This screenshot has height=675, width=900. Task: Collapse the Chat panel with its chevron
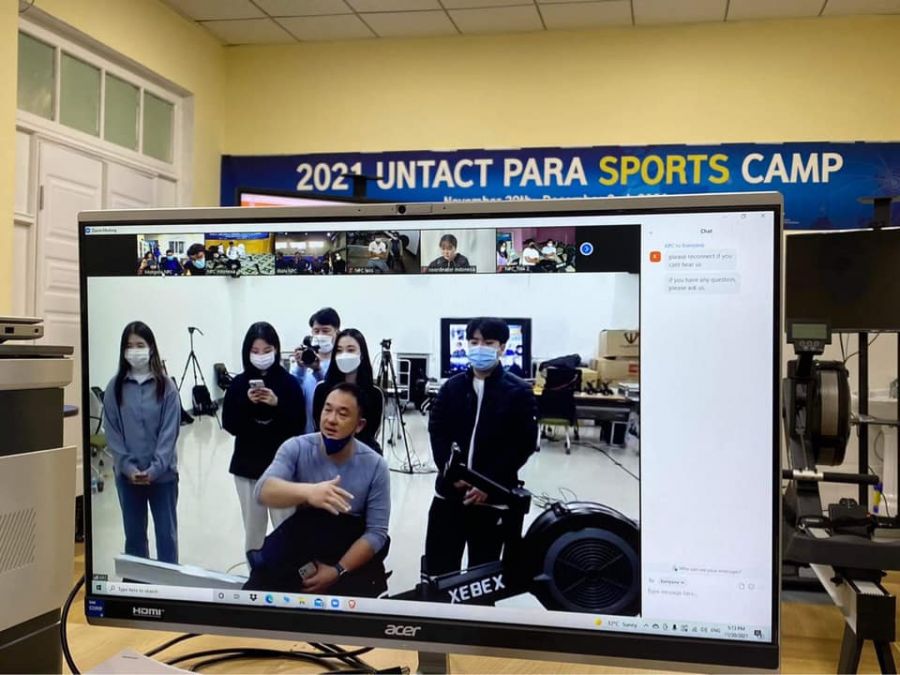tap(651, 232)
